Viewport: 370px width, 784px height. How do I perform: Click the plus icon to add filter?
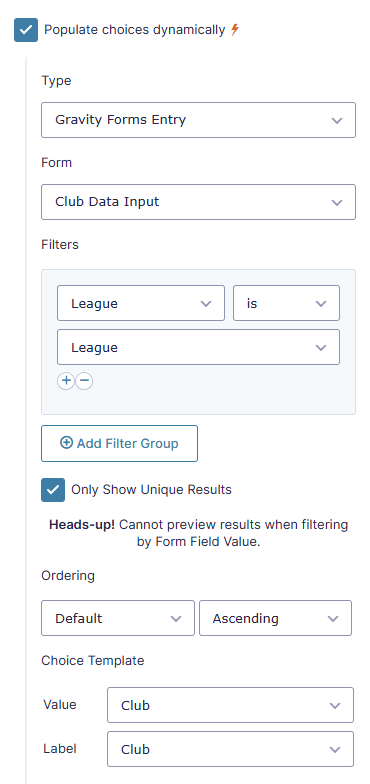[x=66, y=381]
